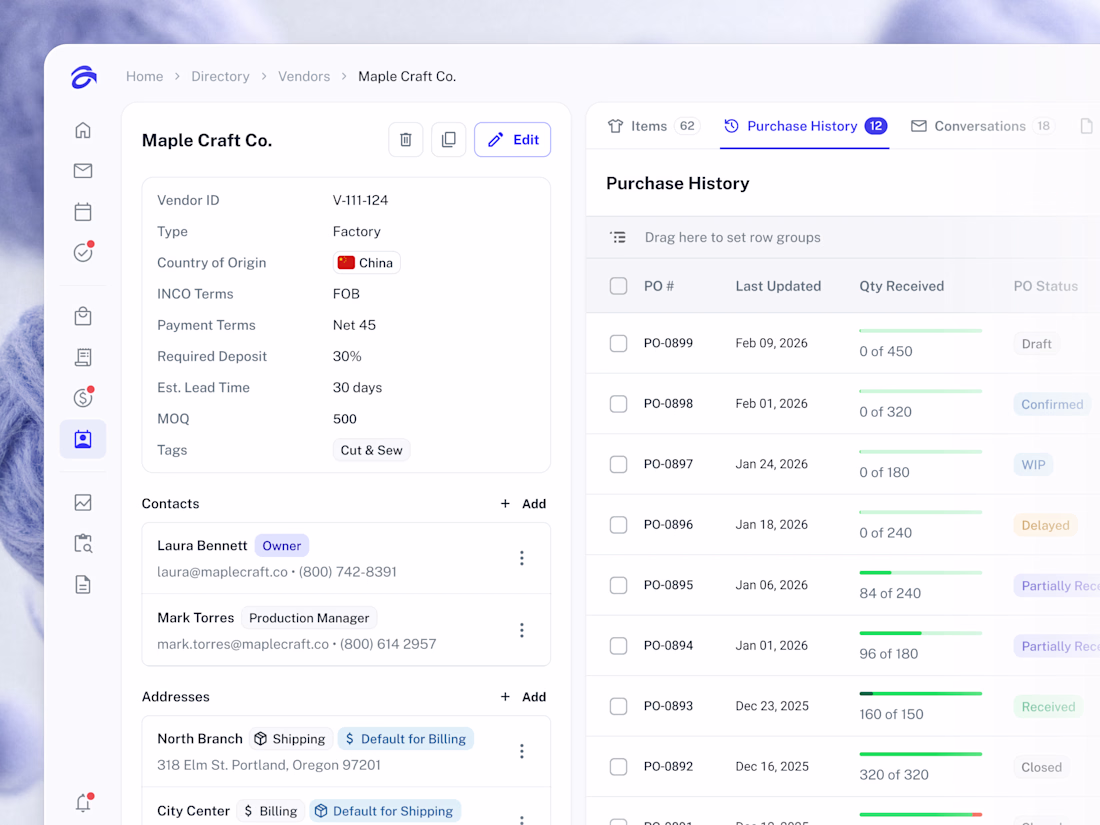Click the Edit button
The image size is (1100, 825).
[x=512, y=140]
